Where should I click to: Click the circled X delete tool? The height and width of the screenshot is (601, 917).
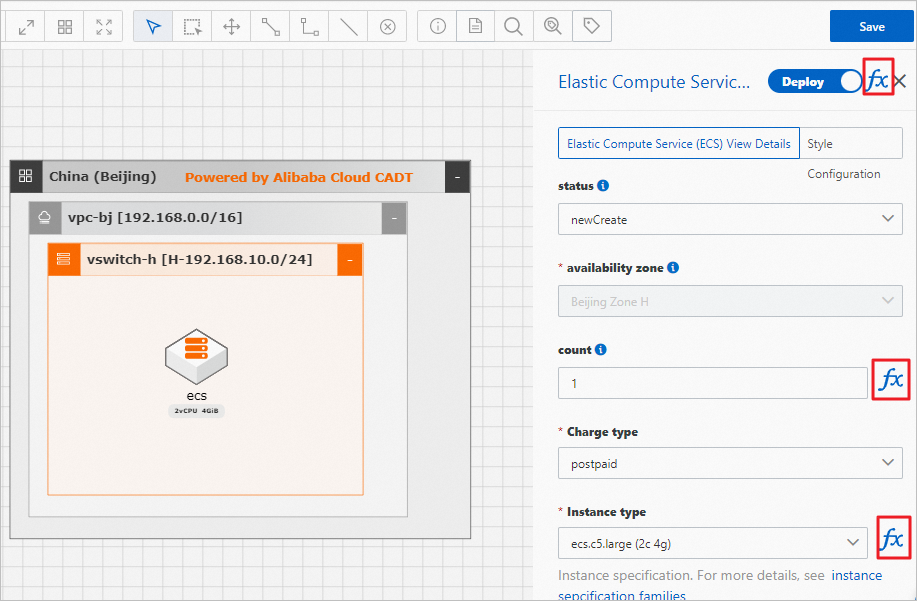[x=387, y=27]
